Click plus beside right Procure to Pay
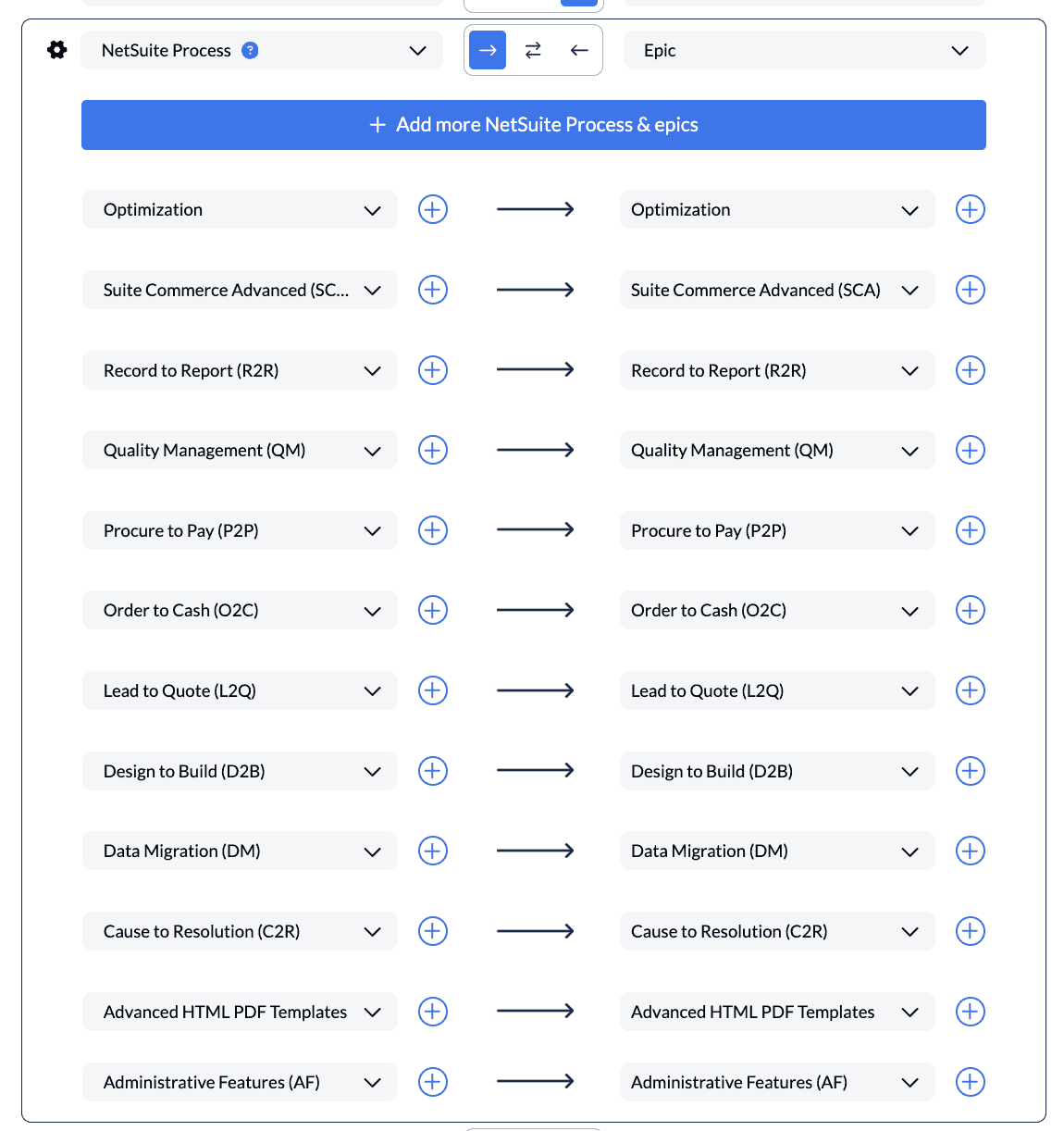The image size is (1064, 1131). pyautogui.click(x=970, y=530)
